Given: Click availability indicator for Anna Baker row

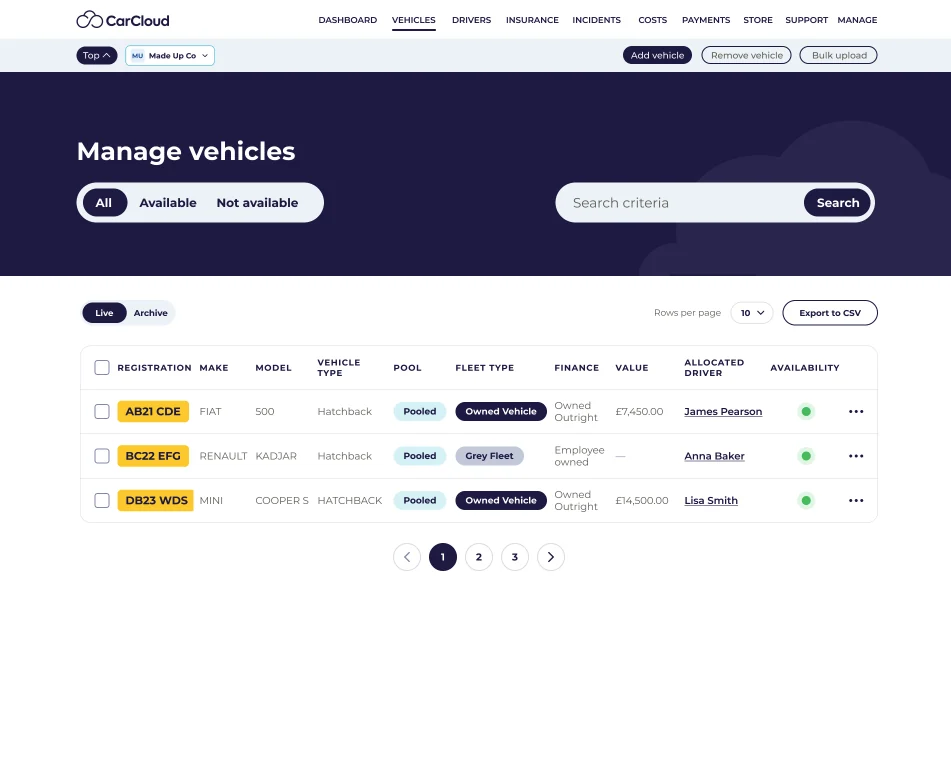Looking at the screenshot, I should tap(806, 456).
